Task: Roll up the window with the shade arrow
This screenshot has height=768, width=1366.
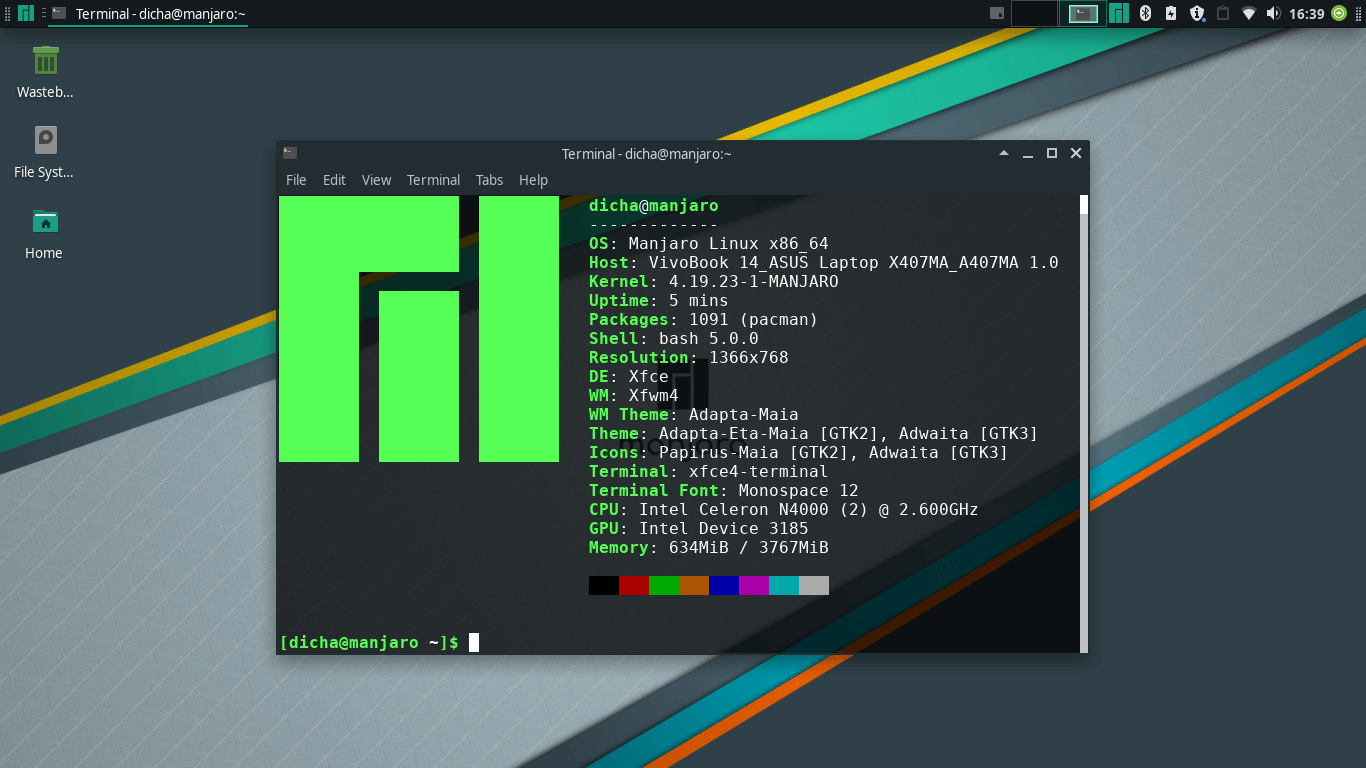Action: point(1003,153)
